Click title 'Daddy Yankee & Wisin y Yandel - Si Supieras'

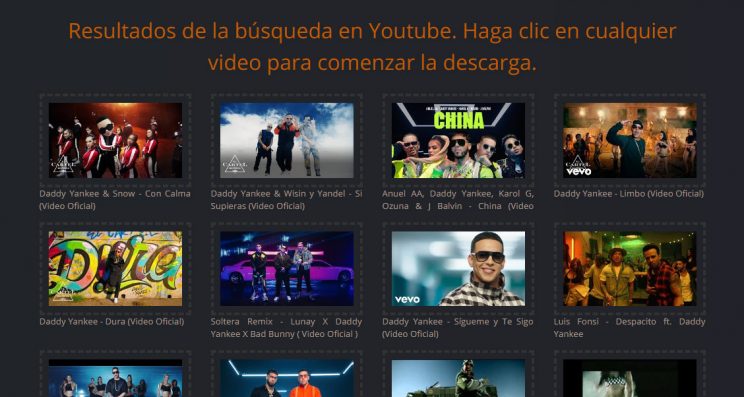(x=287, y=200)
